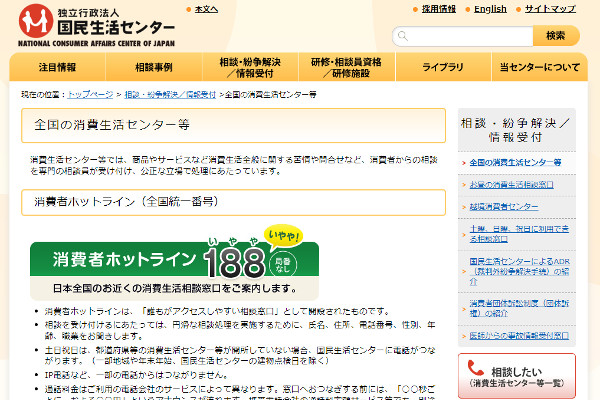Click the red phone icon on 相談したい banner

[x=476, y=368]
